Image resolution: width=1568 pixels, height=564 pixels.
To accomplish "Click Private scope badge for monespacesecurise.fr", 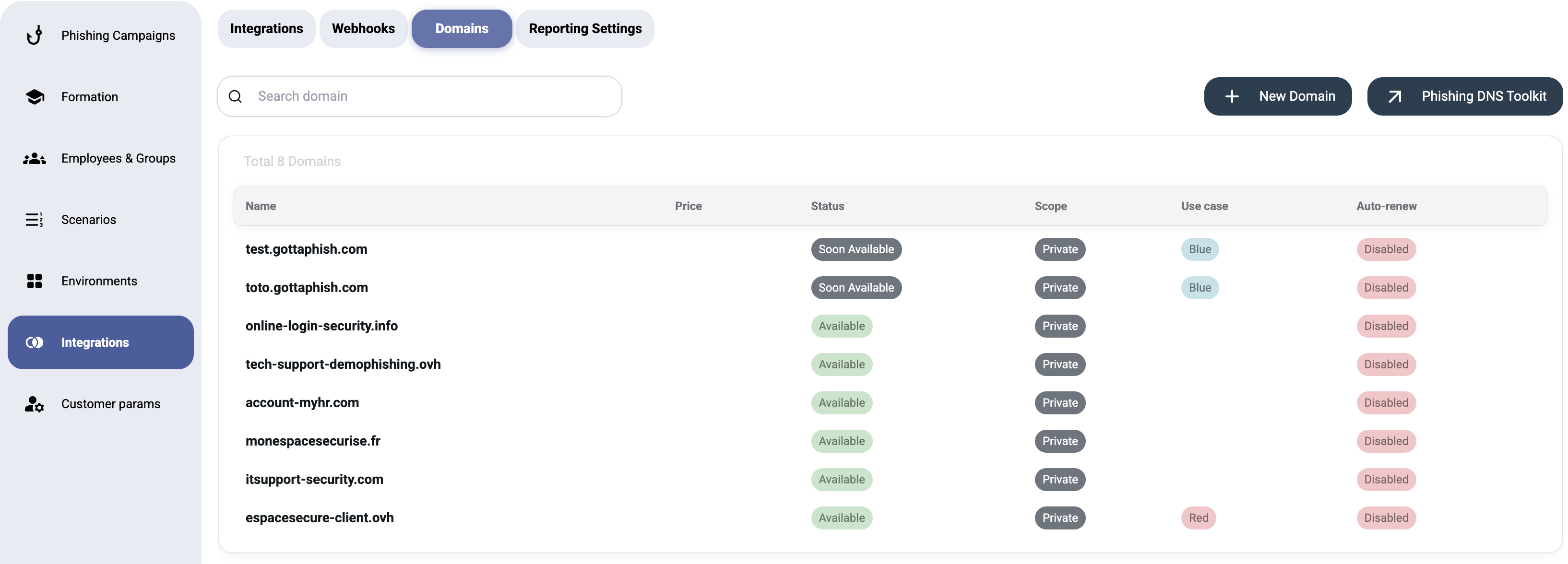I will [1060, 441].
